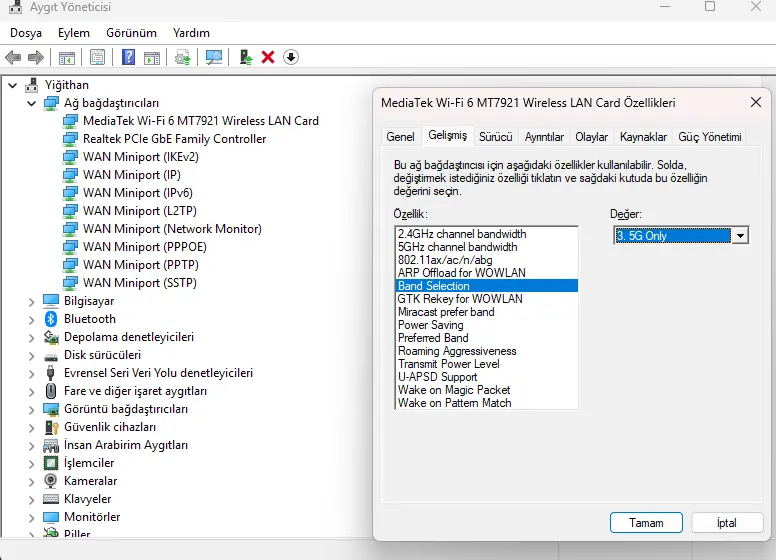The height and width of the screenshot is (560, 776).
Task: Go back with the left arrow toolbar icon
Action: coord(13,57)
